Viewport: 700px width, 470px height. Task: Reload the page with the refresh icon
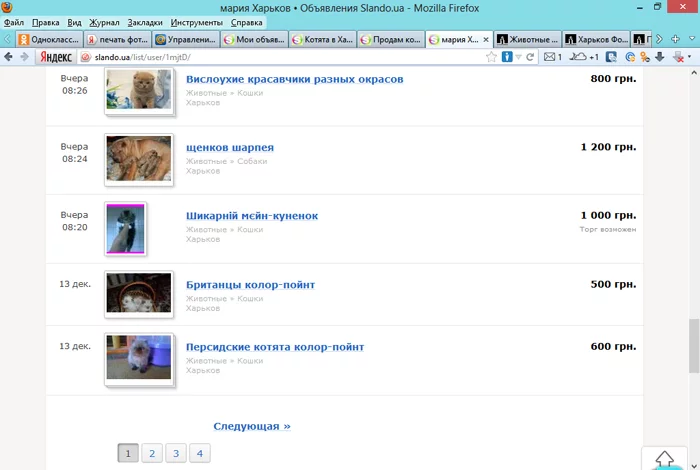tap(530, 57)
